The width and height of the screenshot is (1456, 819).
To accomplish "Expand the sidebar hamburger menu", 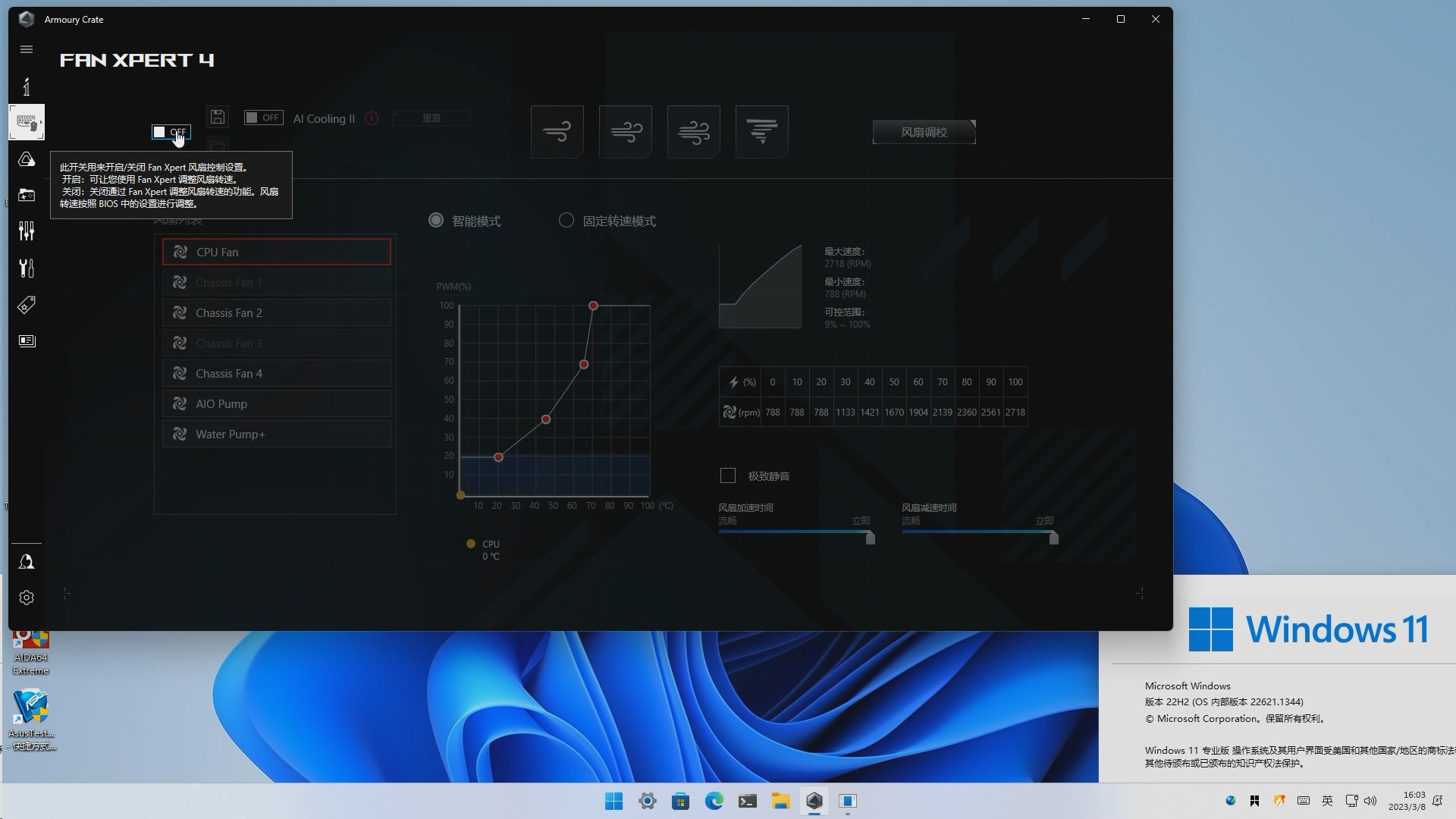I will [27, 49].
